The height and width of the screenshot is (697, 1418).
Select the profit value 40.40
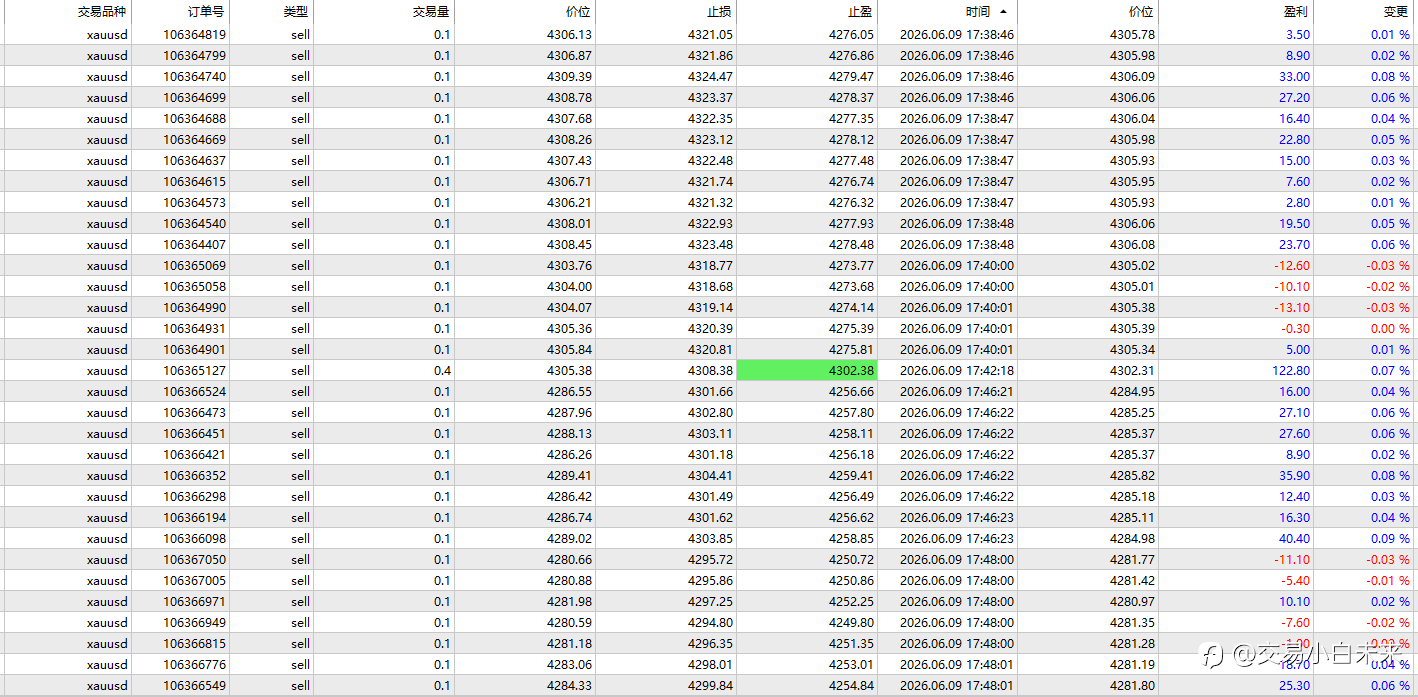(1294, 538)
